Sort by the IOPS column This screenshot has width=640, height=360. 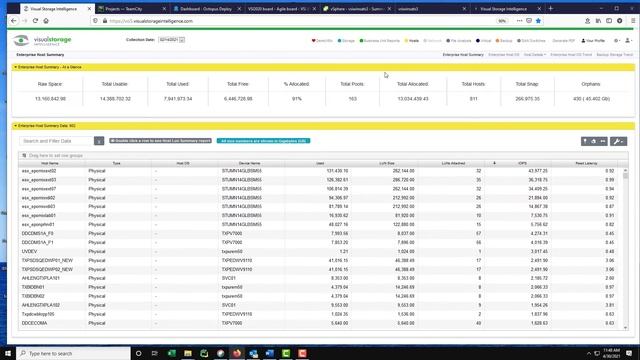(522, 163)
